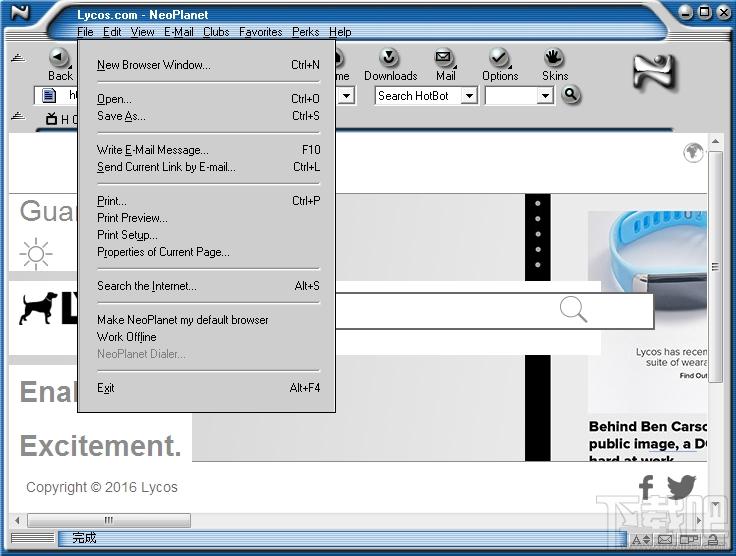Choose Search the Internet... entry
The image size is (736, 556).
[x=208, y=286]
